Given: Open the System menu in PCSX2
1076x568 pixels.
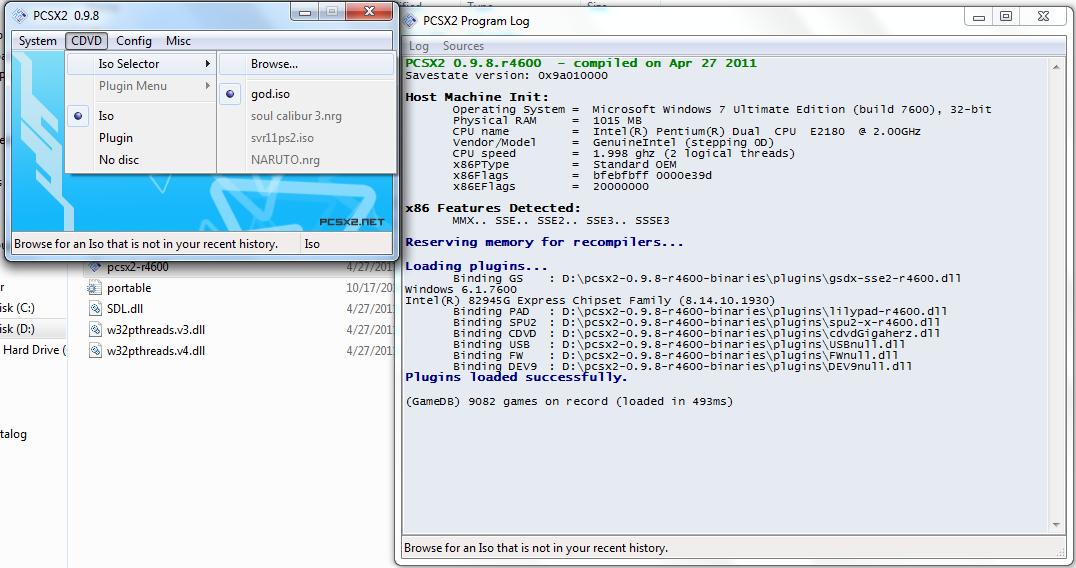Looking at the screenshot, I should [x=38, y=41].
